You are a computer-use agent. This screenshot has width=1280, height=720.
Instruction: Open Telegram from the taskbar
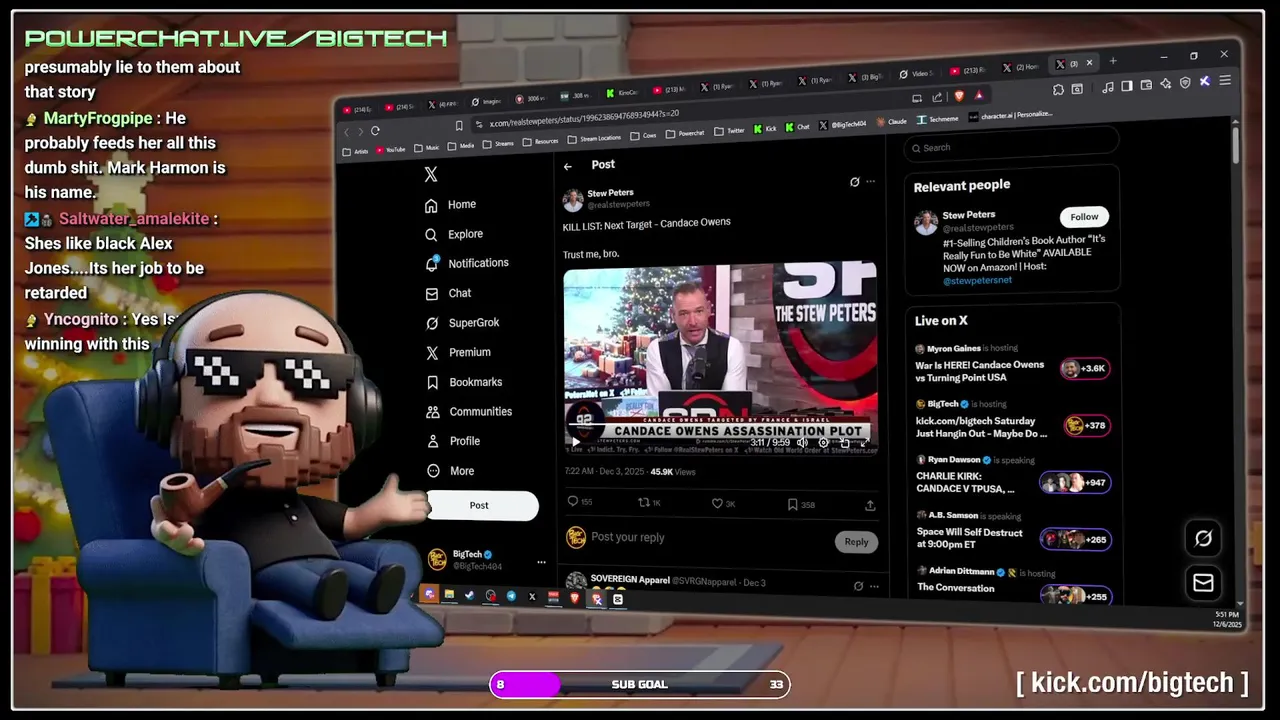click(511, 597)
